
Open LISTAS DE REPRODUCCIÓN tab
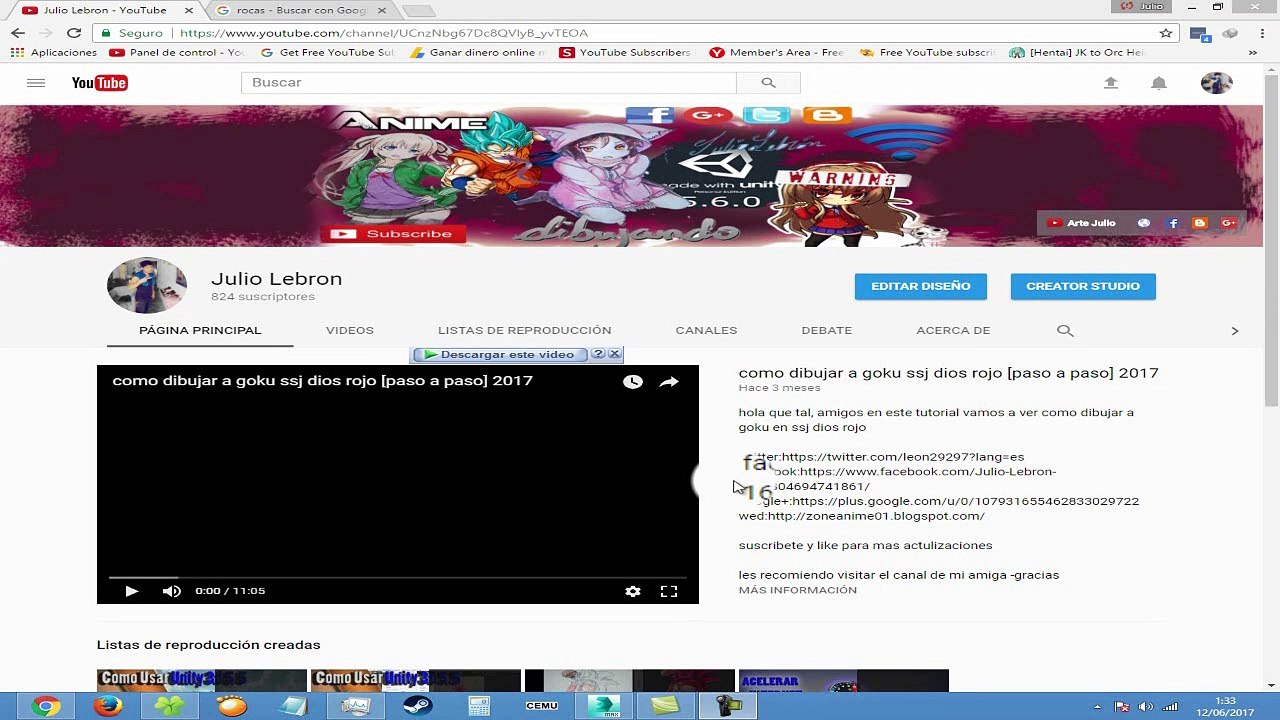pyautogui.click(x=525, y=330)
